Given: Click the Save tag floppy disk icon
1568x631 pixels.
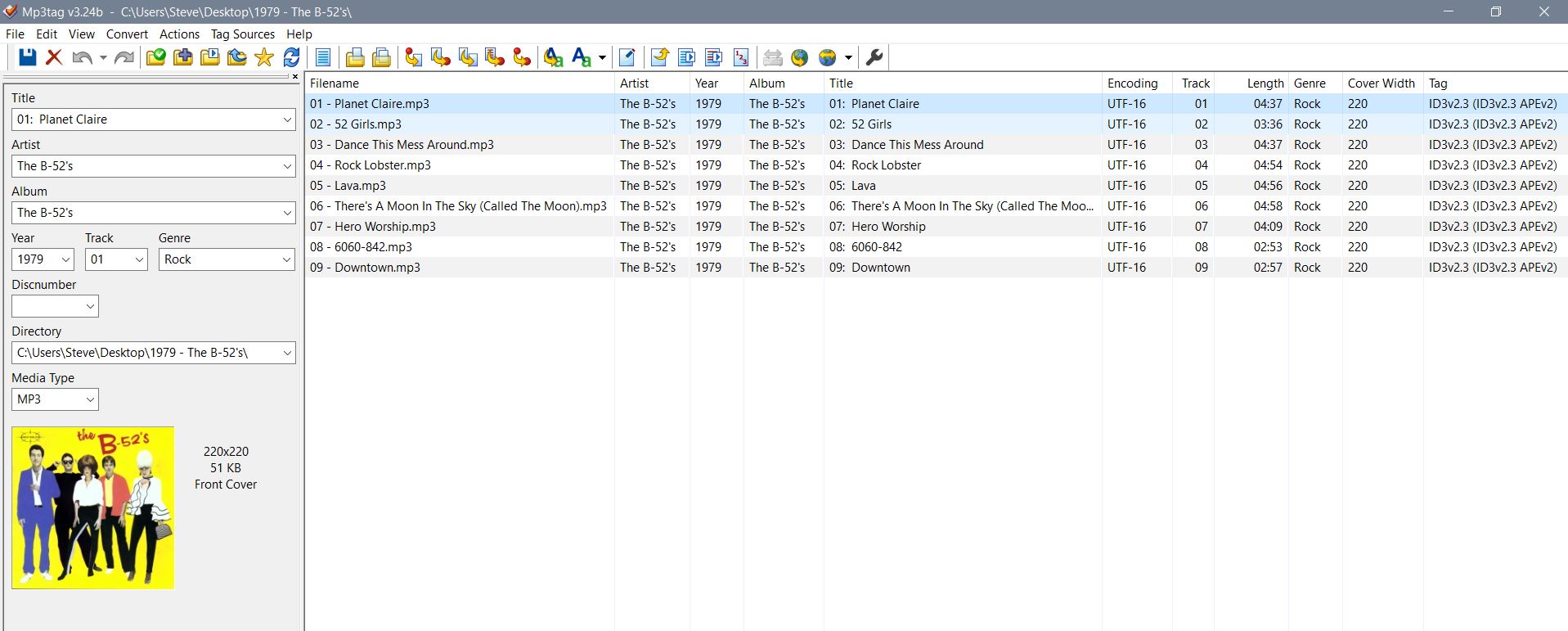Looking at the screenshot, I should (28, 57).
